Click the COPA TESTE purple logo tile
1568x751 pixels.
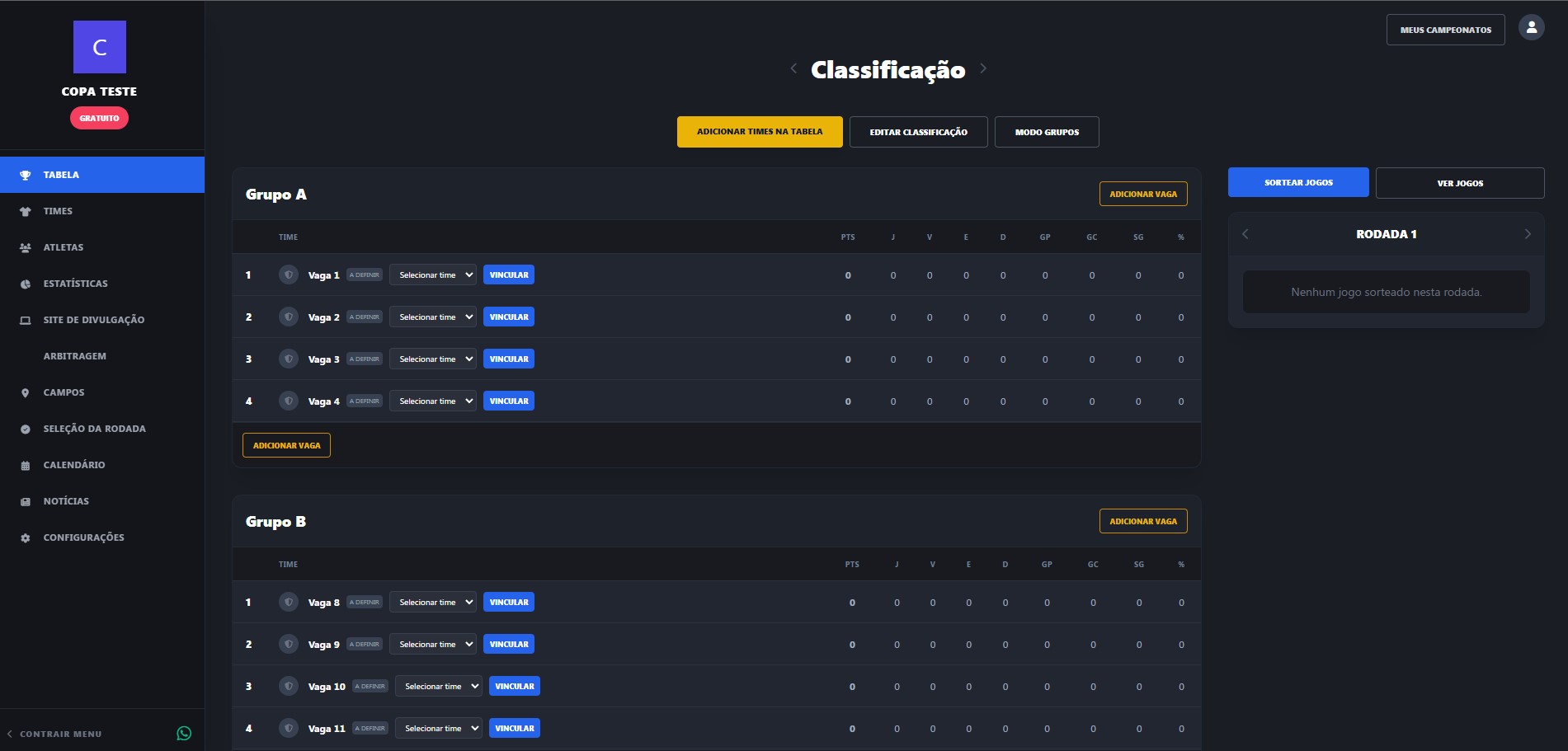pyautogui.click(x=100, y=47)
